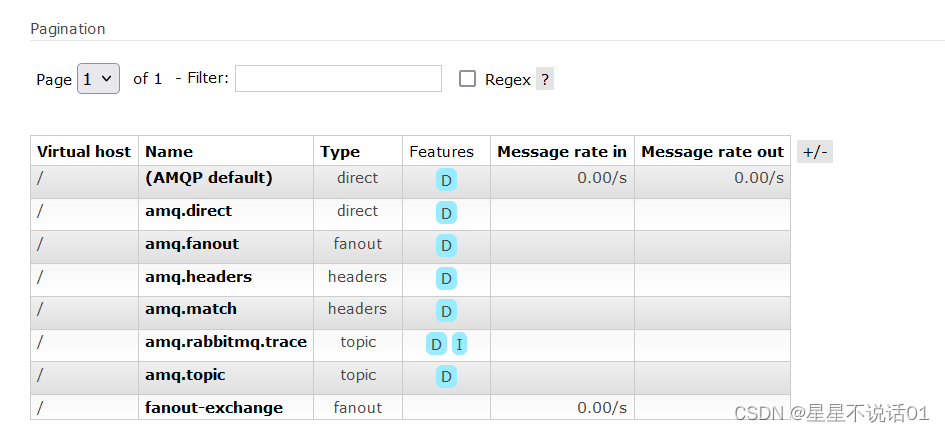945x432 pixels.
Task: Open the Page number dropdown
Action: click(x=98, y=79)
